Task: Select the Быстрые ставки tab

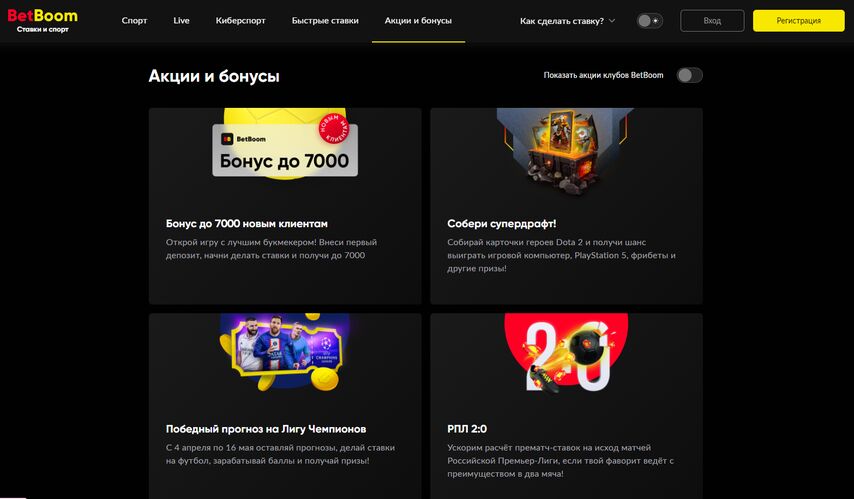Action: click(x=325, y=21)
